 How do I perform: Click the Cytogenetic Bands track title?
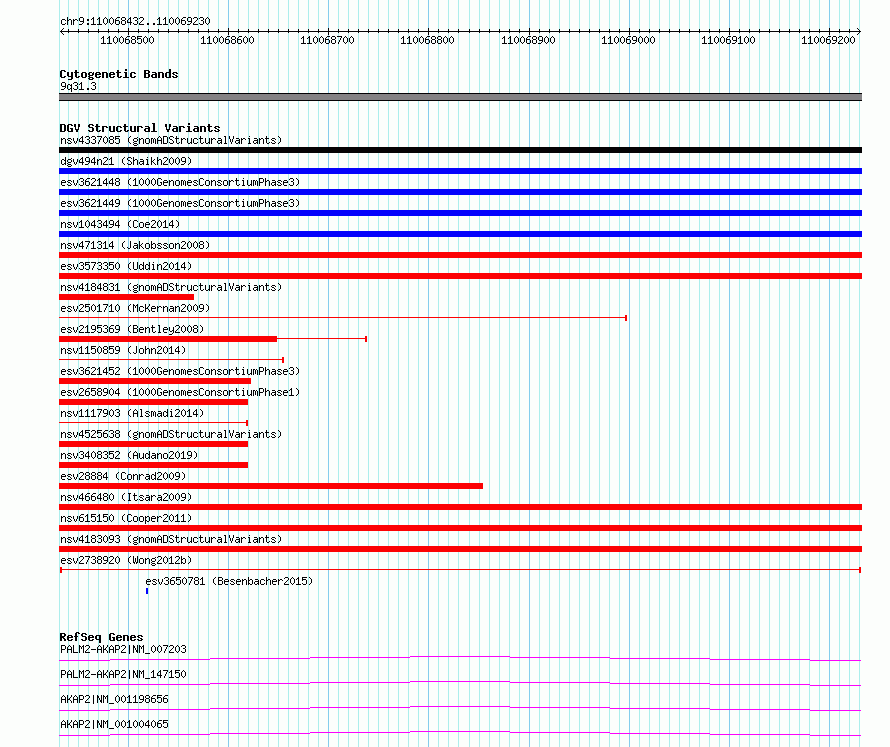pyautogui.click(x=119, y=74)
